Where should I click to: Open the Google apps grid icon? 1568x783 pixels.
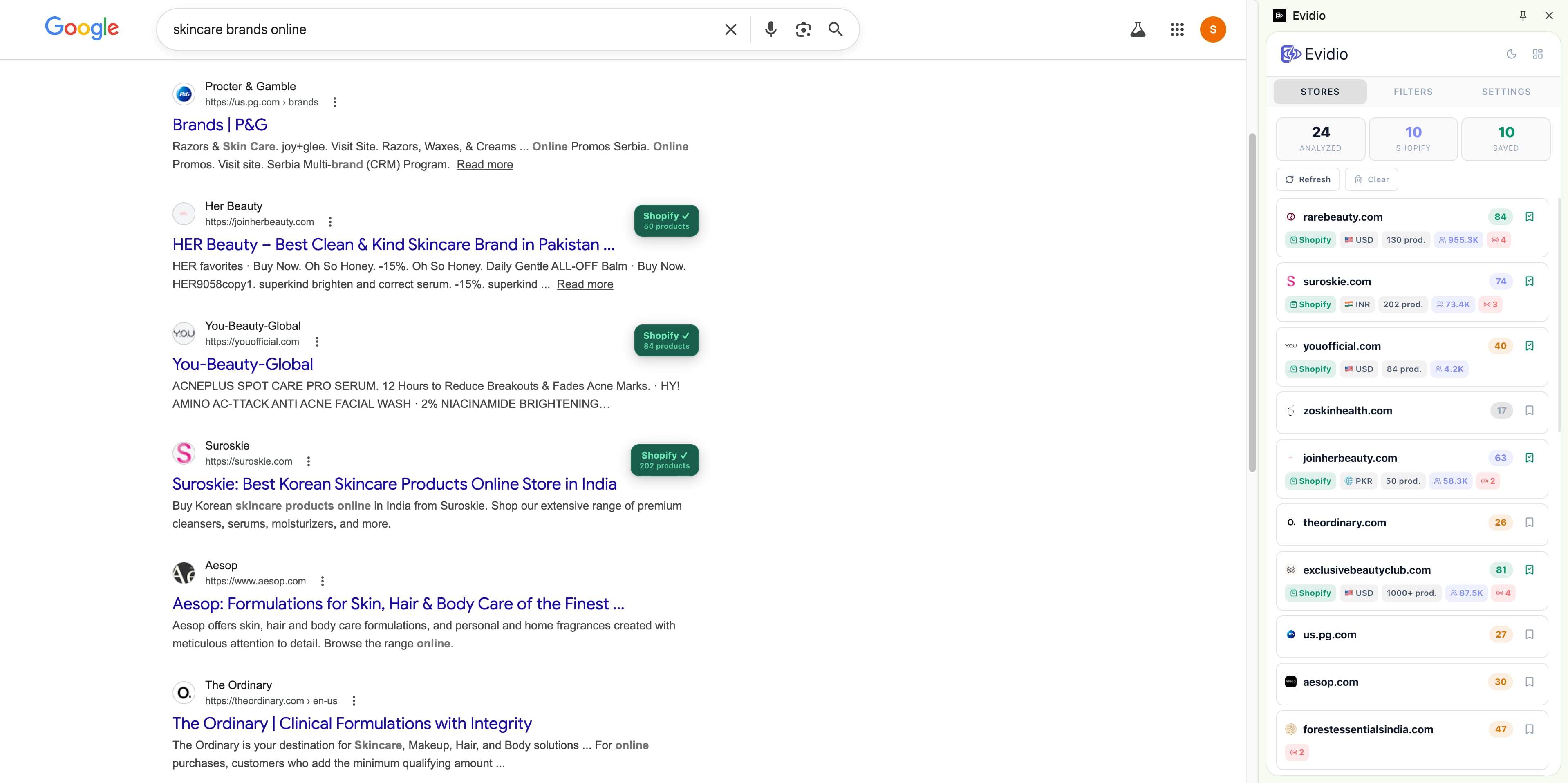pos(1176,29)
